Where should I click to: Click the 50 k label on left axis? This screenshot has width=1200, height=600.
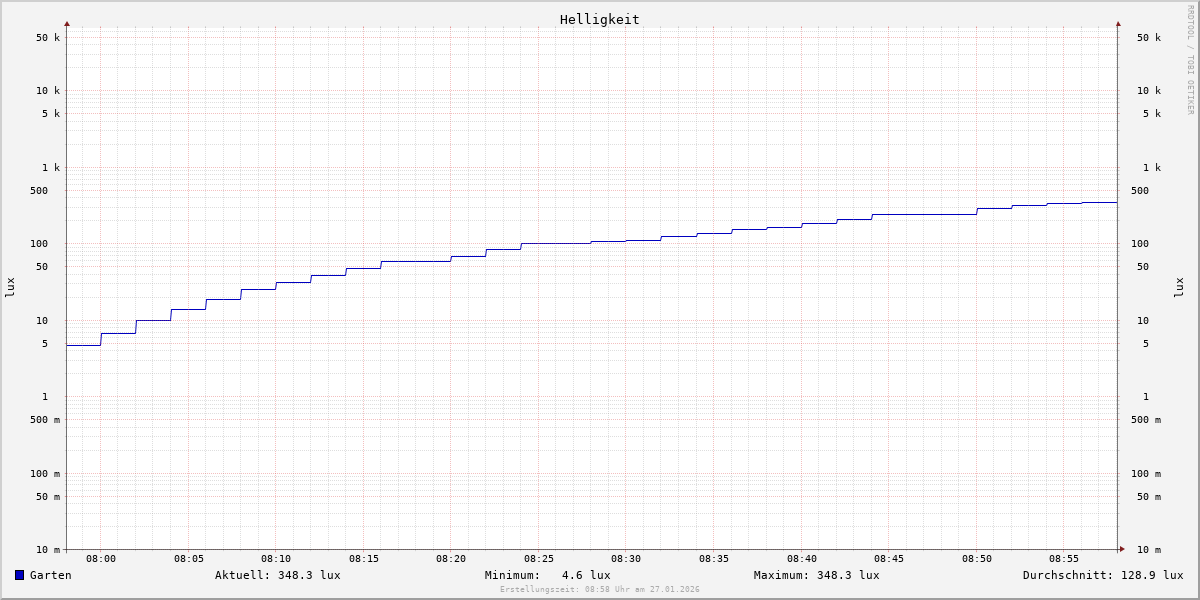tap(48, 38)
